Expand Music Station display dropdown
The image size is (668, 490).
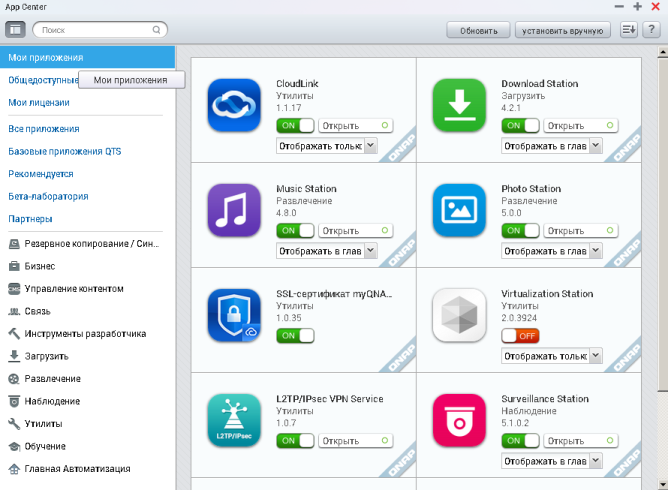pyautogui.click(x=327, y=251)
